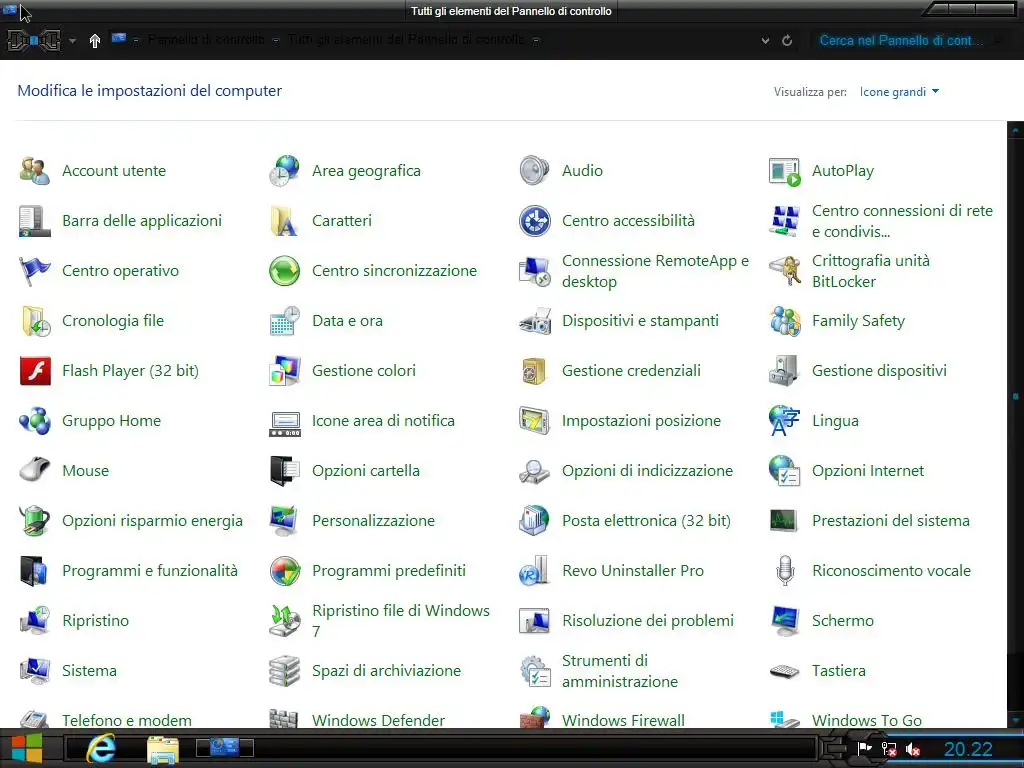Open the Area geografica globe icon

click(x=285, y=171)
